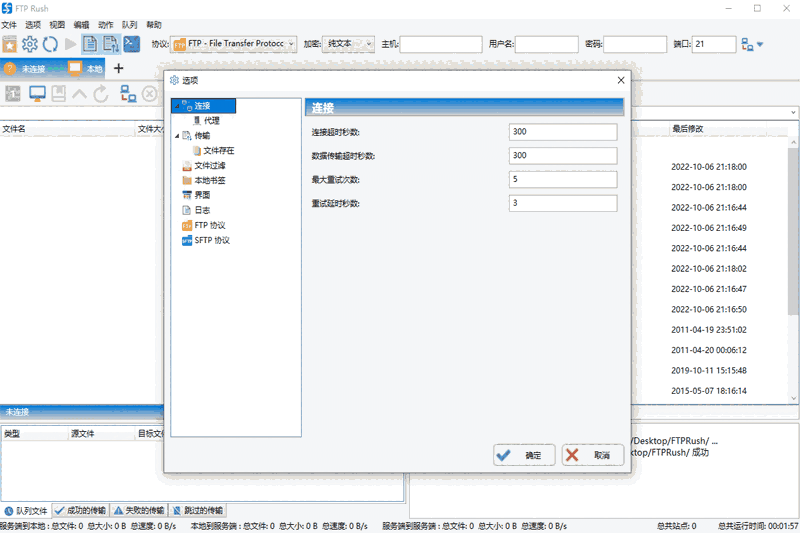
Task: Open the 视图 menu
Action: (x=57, y=24)
